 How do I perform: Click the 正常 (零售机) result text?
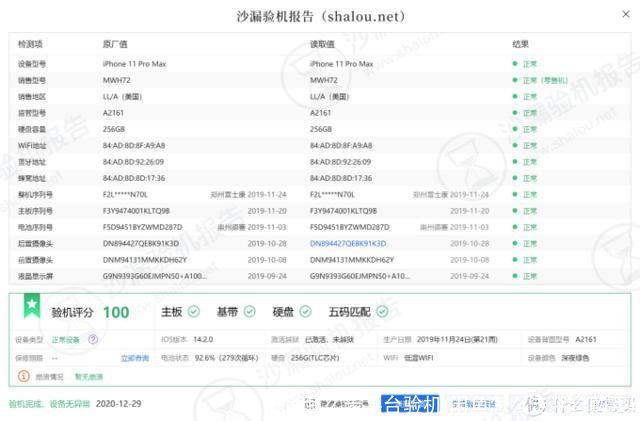point(545,80)
